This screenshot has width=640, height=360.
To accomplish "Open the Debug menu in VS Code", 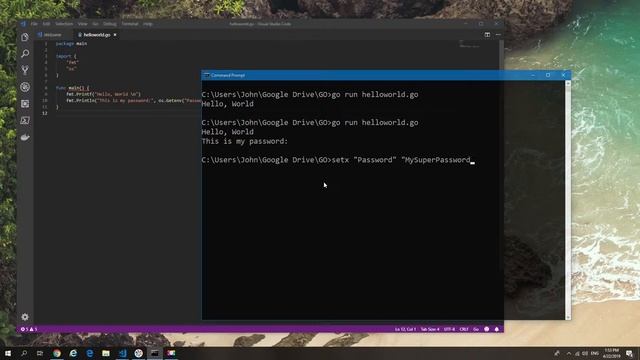I will [110, 24].
